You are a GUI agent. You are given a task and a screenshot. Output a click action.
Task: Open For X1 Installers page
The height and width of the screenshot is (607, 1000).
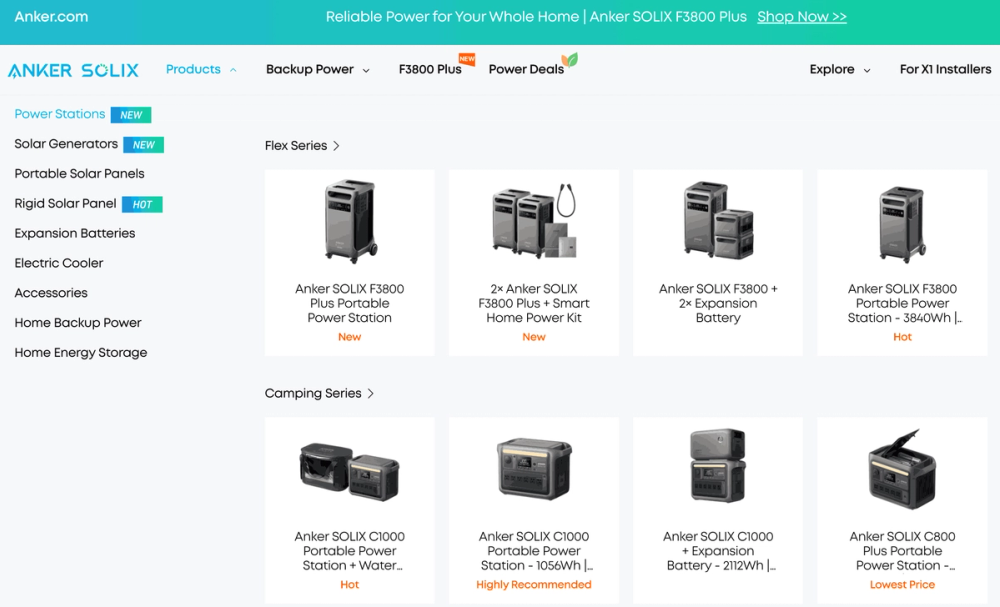coord(945,69)
